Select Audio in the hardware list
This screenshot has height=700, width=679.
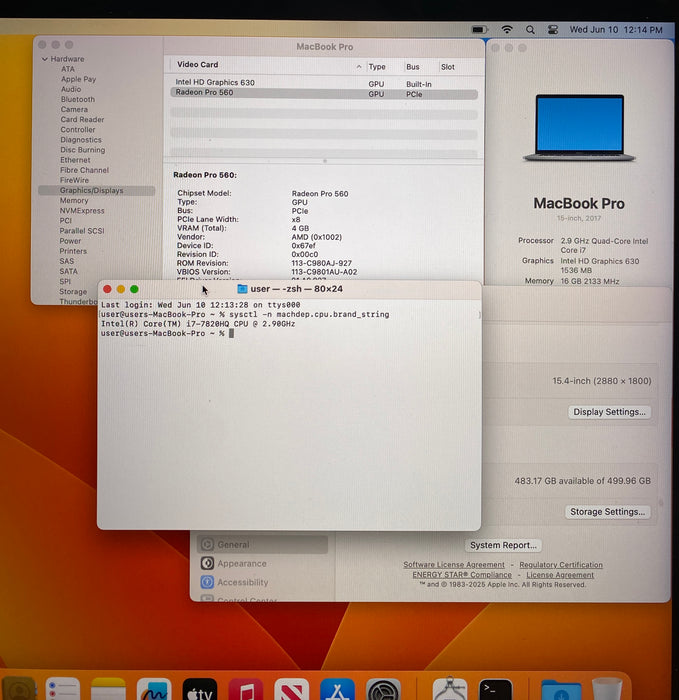71,89
